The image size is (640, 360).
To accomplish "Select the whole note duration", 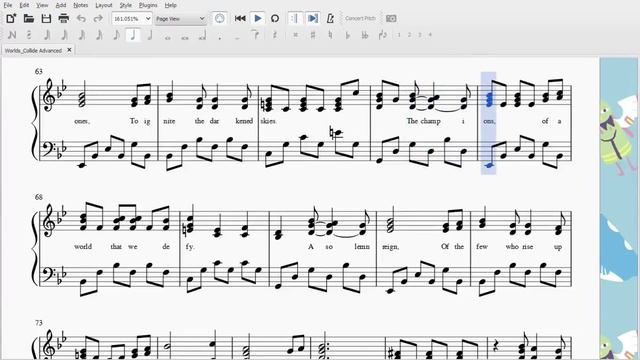I will click(x=168, y=37).
